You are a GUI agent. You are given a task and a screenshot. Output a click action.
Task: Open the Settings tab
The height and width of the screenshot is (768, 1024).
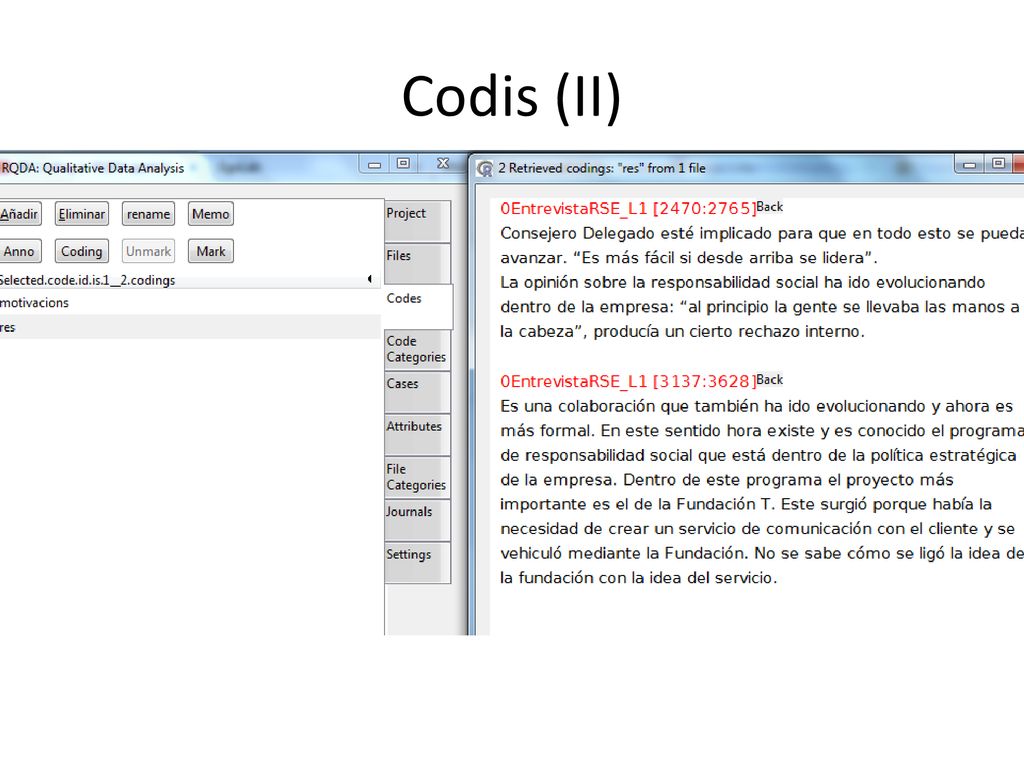point(417,562)
